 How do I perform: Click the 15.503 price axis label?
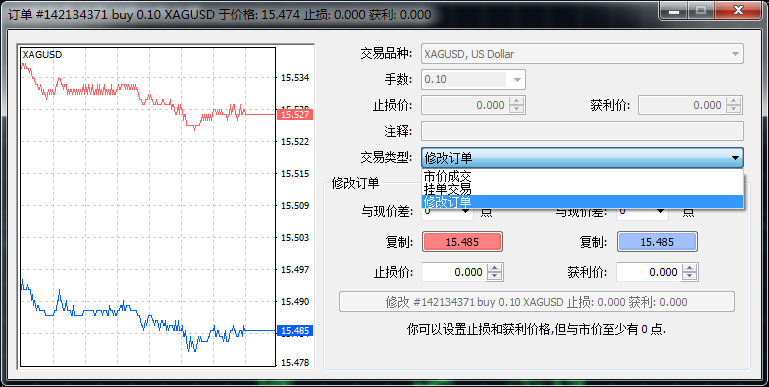[x=295, y=237]
